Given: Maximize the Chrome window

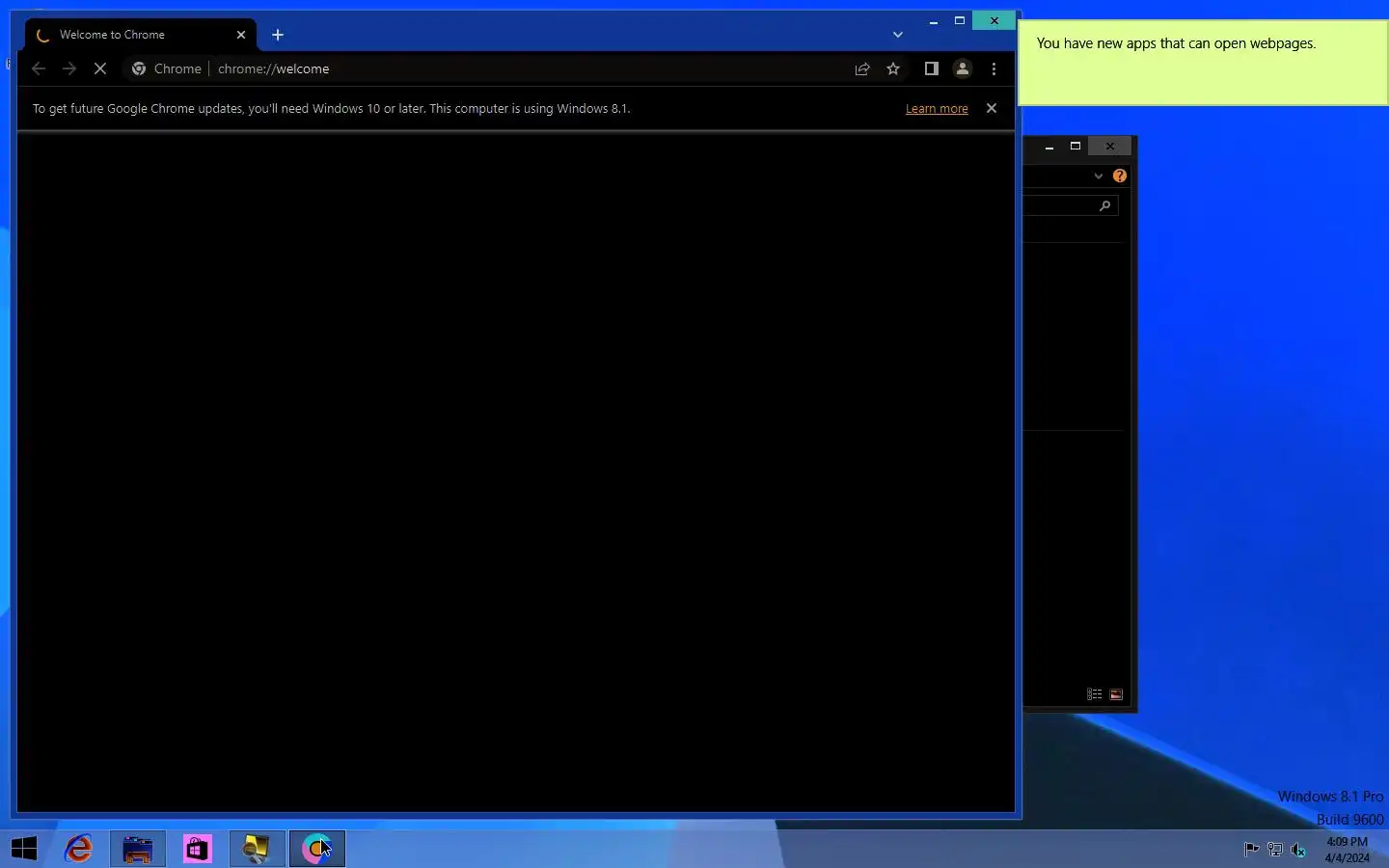Looking at the screenshot, I should tap(960, 21).
